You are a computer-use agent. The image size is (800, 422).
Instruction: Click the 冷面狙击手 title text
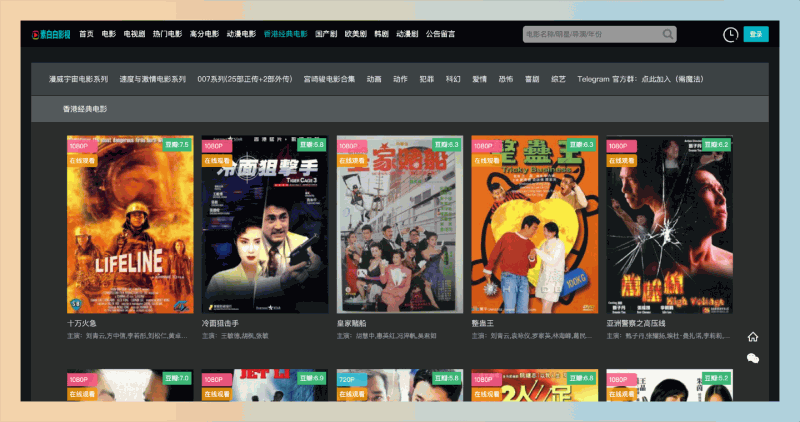point(220,324)
